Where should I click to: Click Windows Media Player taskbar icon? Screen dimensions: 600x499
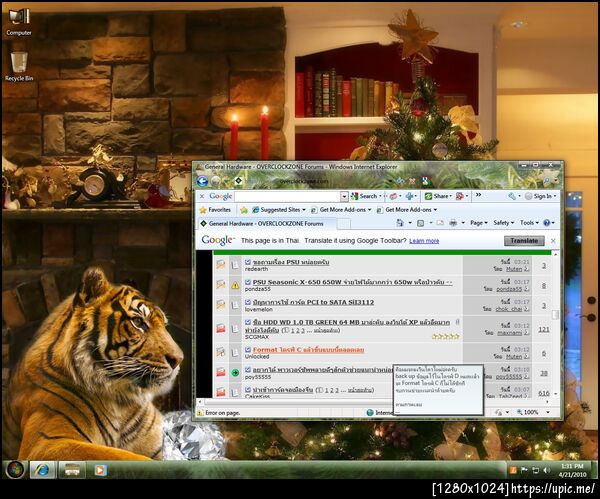[x=100, y=470]
